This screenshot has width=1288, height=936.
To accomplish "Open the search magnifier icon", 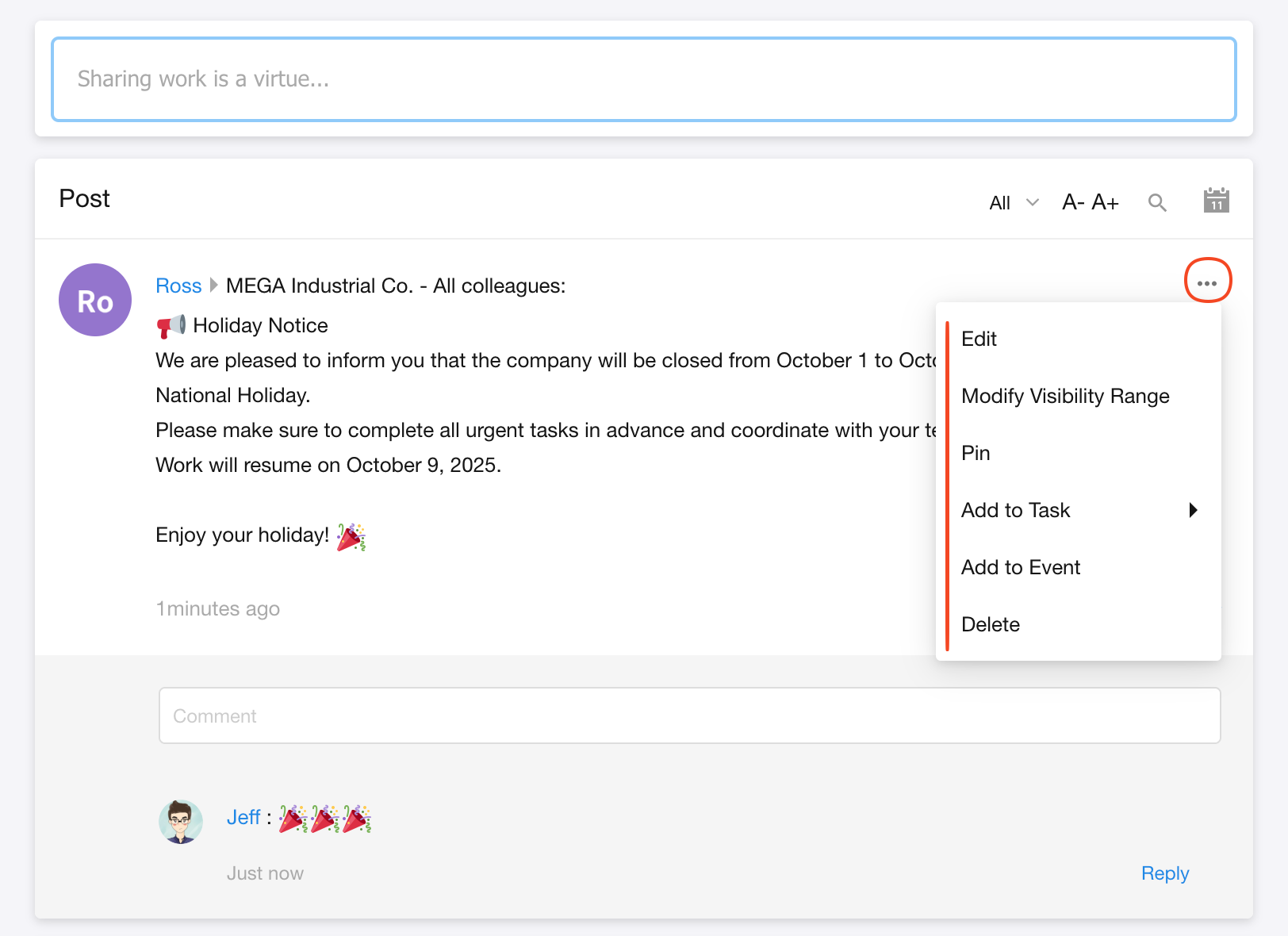I will click(1157, 202).
